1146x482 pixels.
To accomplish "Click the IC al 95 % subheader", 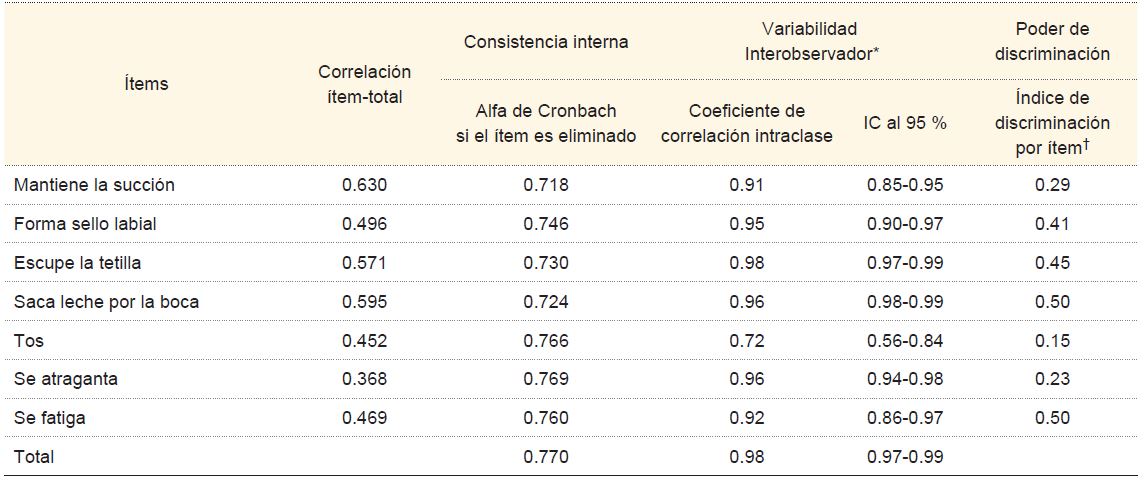I will pos(904,124).
